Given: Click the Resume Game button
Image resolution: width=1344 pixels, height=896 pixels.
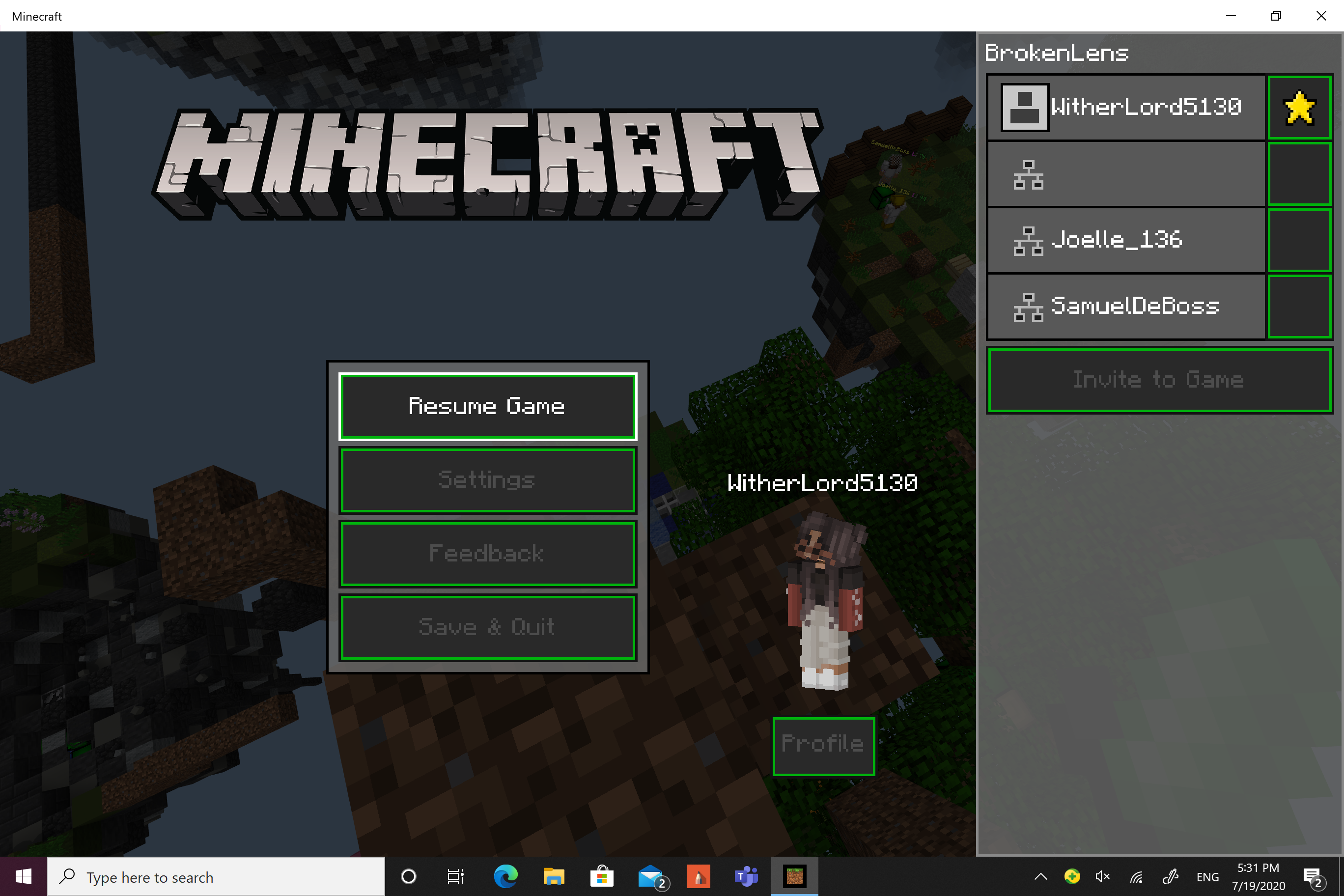Looking at the screenshot, I should (487, 406).
